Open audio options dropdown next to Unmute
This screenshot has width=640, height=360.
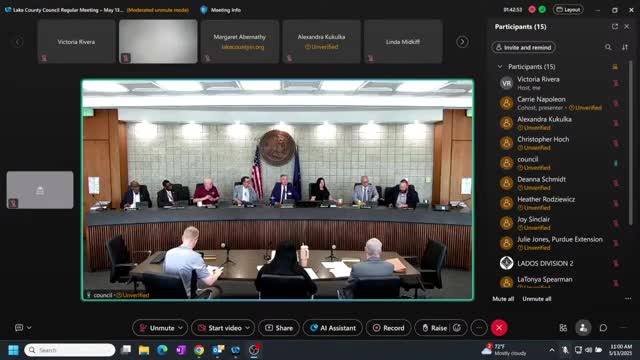pos(181,328)
